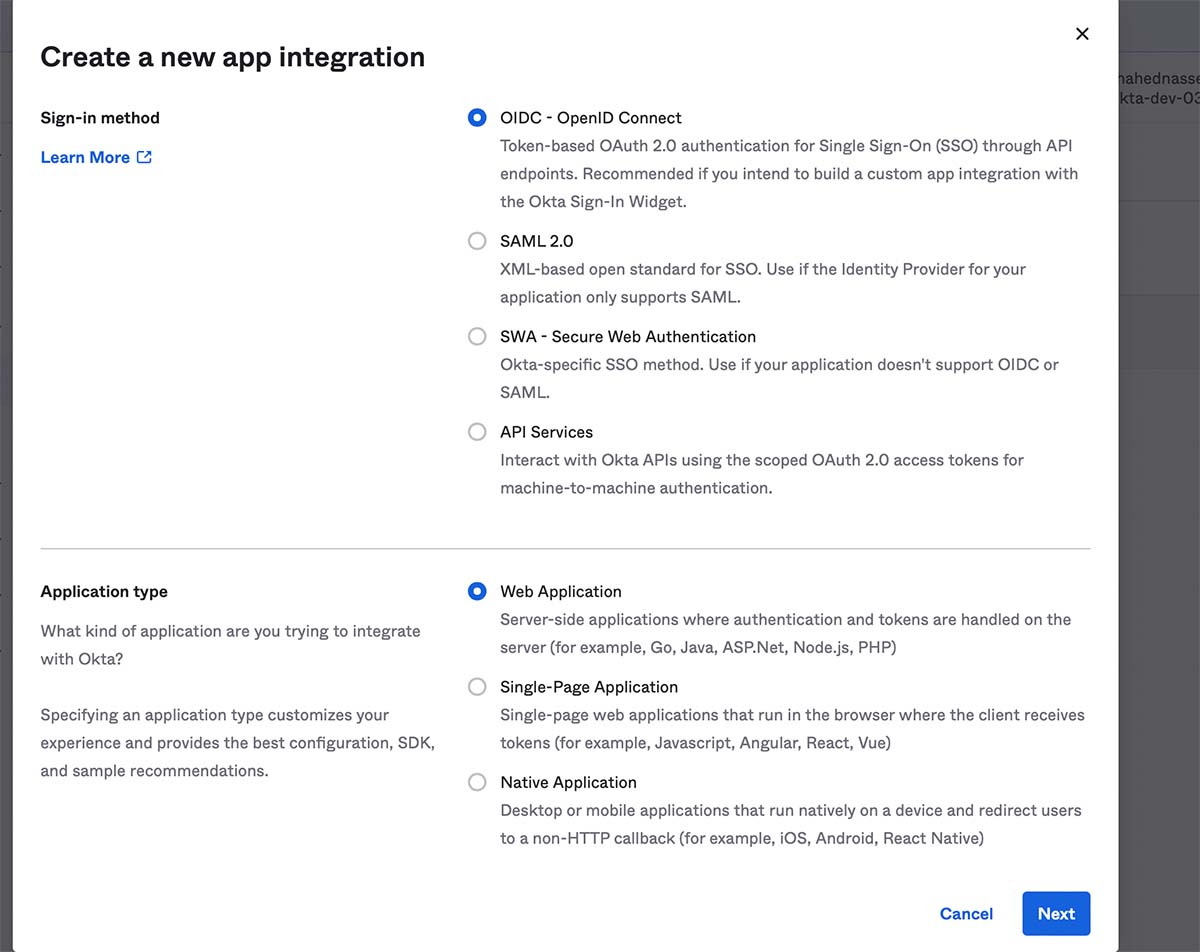This screenshot has width=1200, height=952.
Task: Click the 'Web Application' option label text
Action: tap(560, 592)
